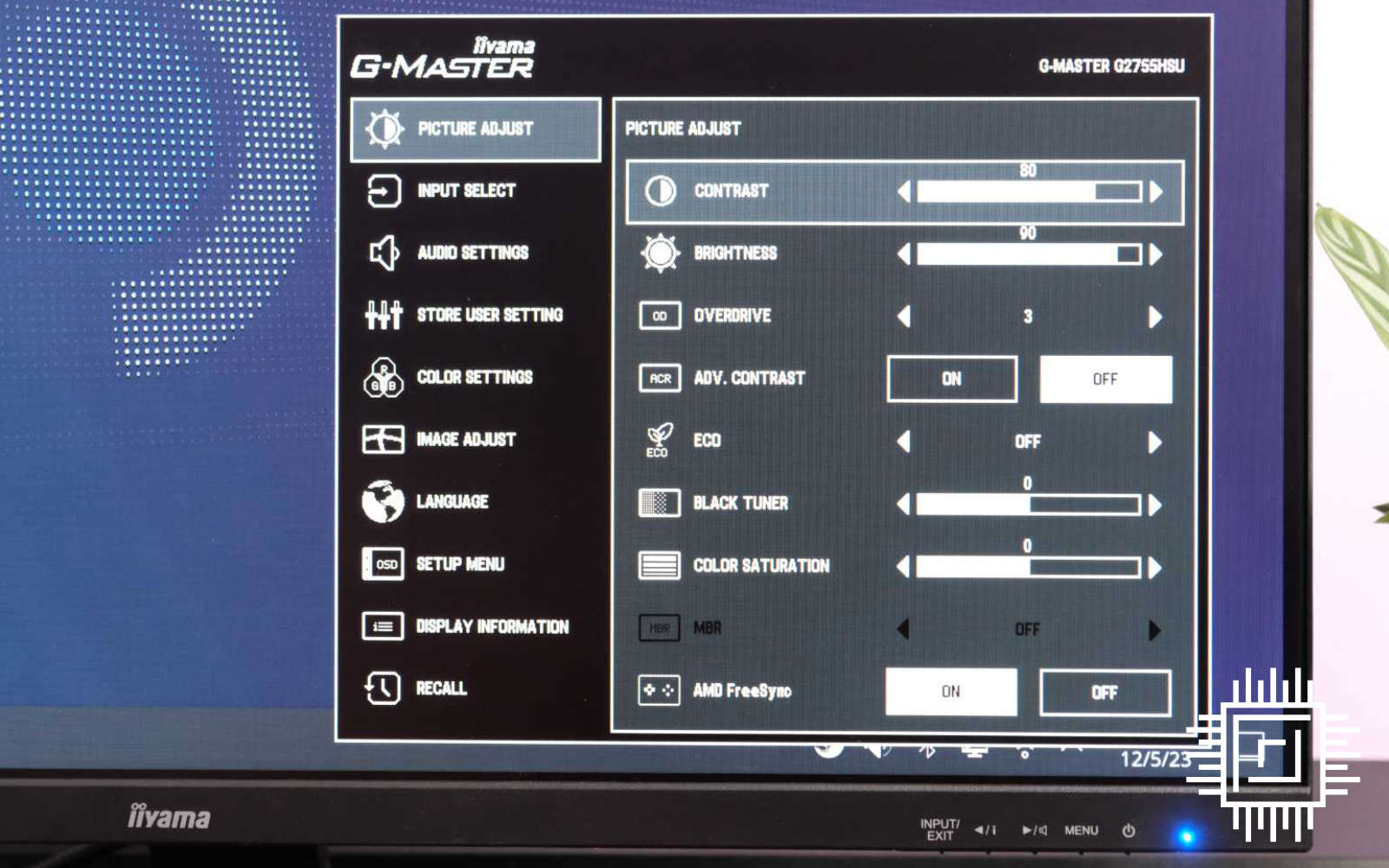Select the Picture Adjust sun icon

[x=385, y=128]
